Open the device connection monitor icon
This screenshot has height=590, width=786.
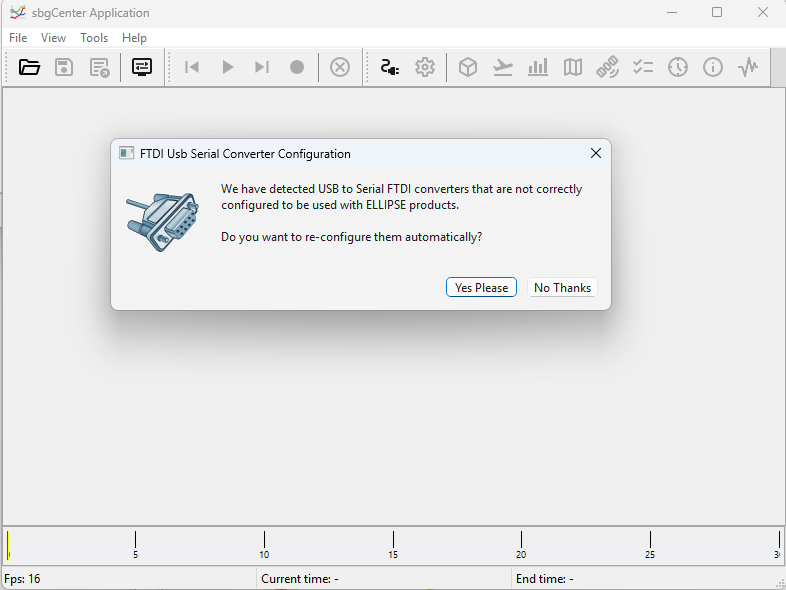(142, 67)
